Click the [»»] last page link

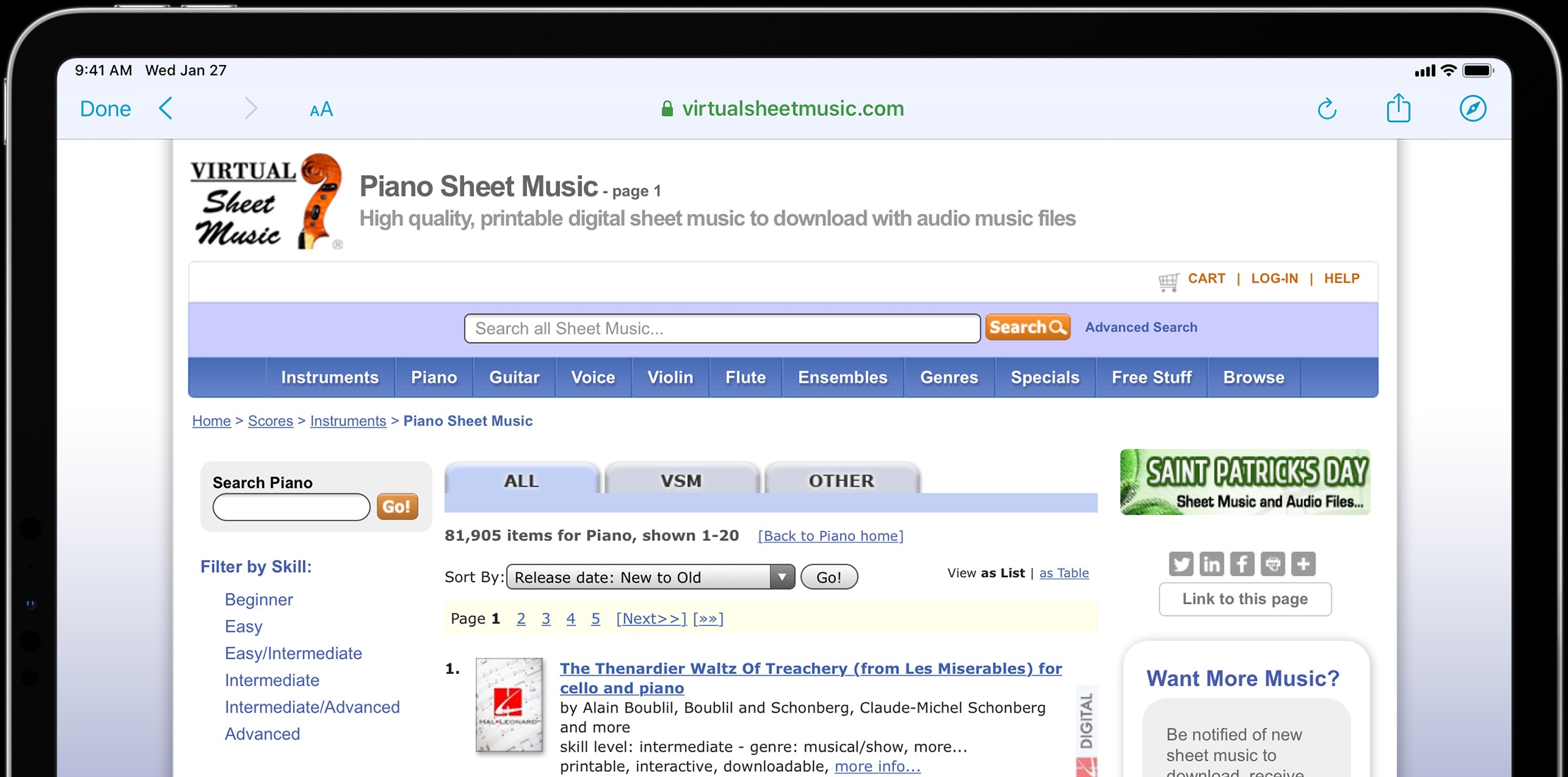pyautogui.click(x=708, y=619)
